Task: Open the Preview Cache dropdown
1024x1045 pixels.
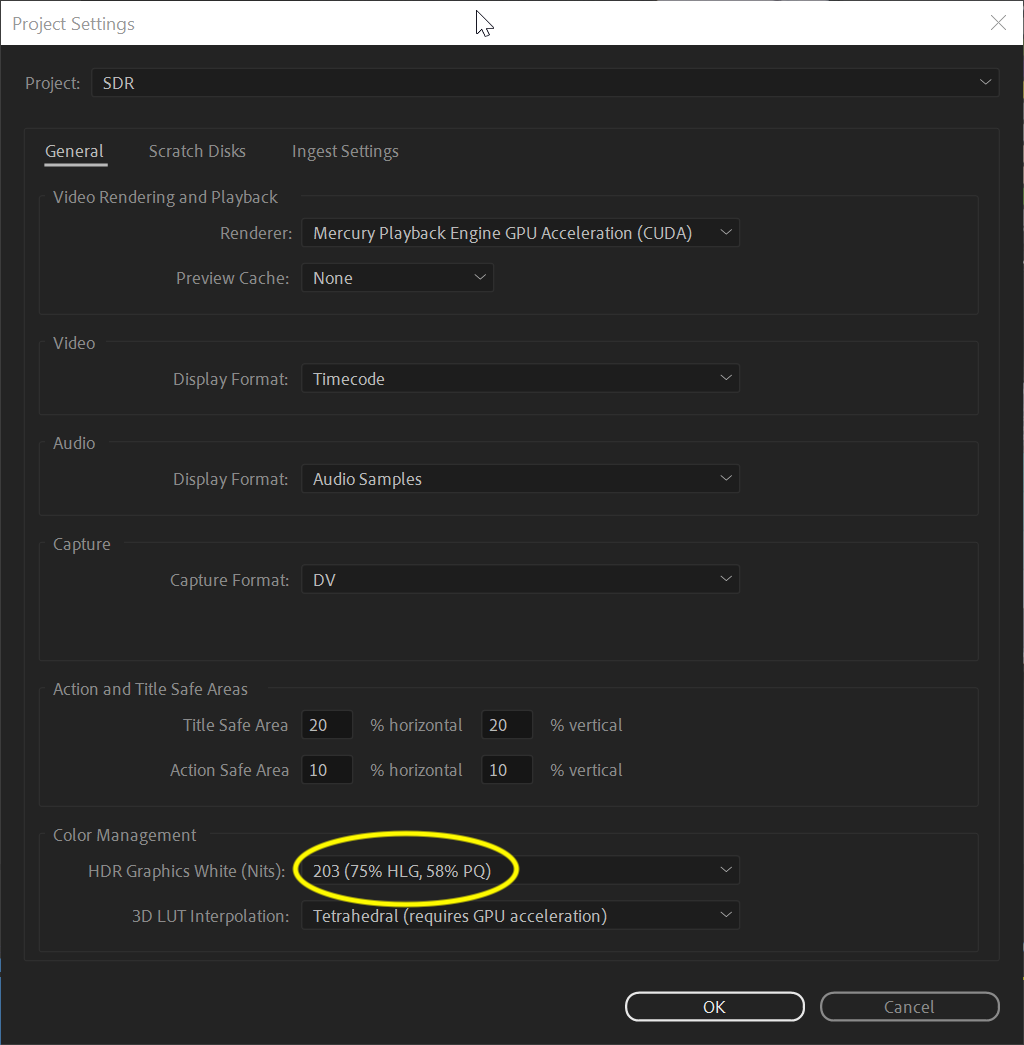Action: (397, 278)
